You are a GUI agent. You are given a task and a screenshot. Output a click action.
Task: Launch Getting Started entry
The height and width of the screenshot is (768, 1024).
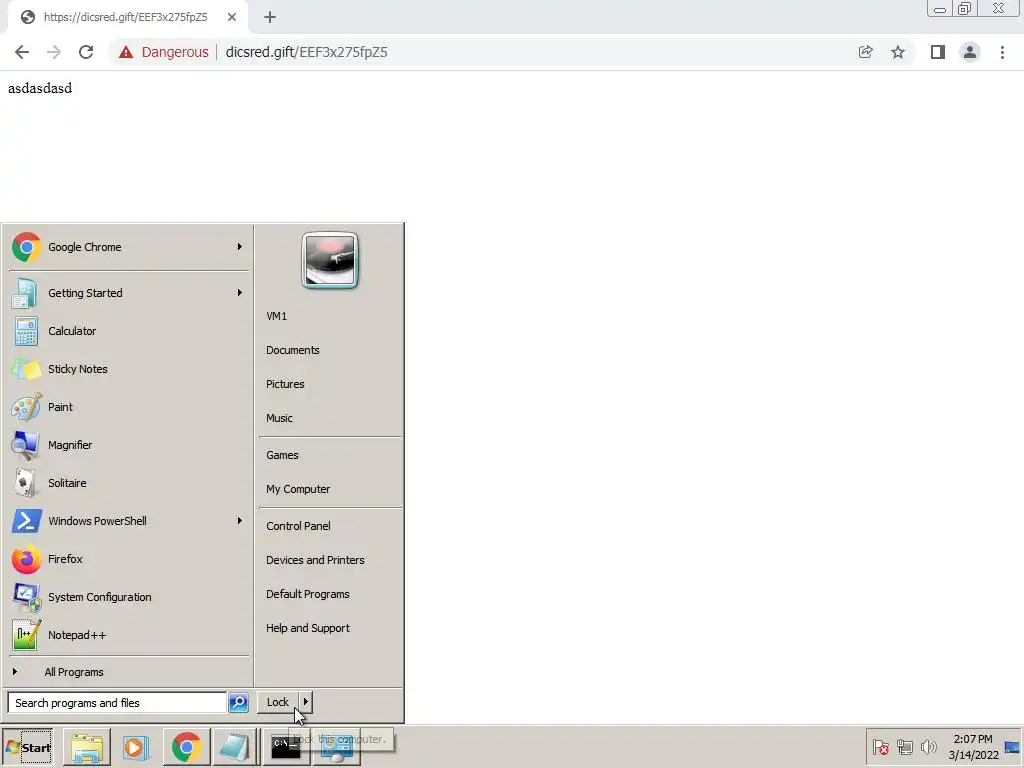pyautogui.click(x=129, y=293)
